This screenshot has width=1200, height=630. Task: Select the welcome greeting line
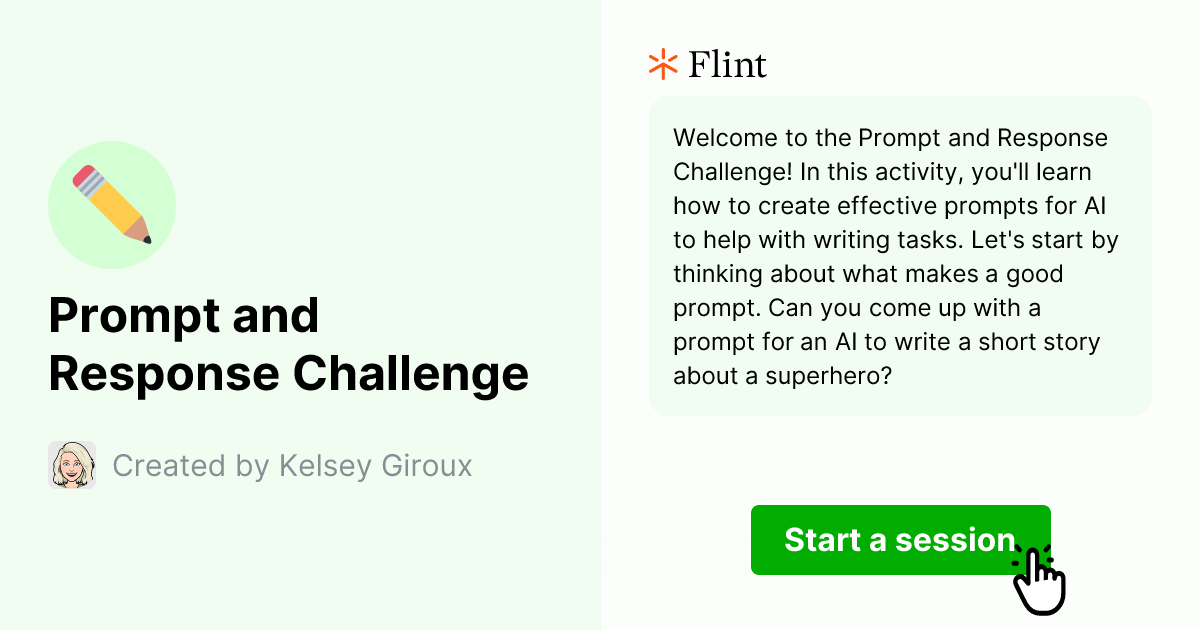(x=890, y=138)
